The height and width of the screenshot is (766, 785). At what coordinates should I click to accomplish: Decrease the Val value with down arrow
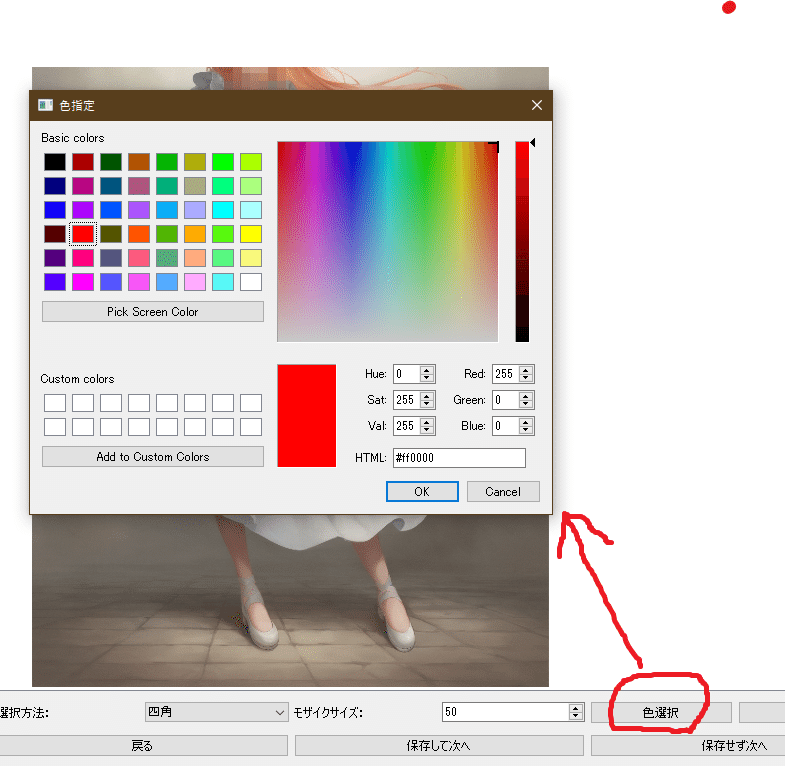tap(427, 430)
